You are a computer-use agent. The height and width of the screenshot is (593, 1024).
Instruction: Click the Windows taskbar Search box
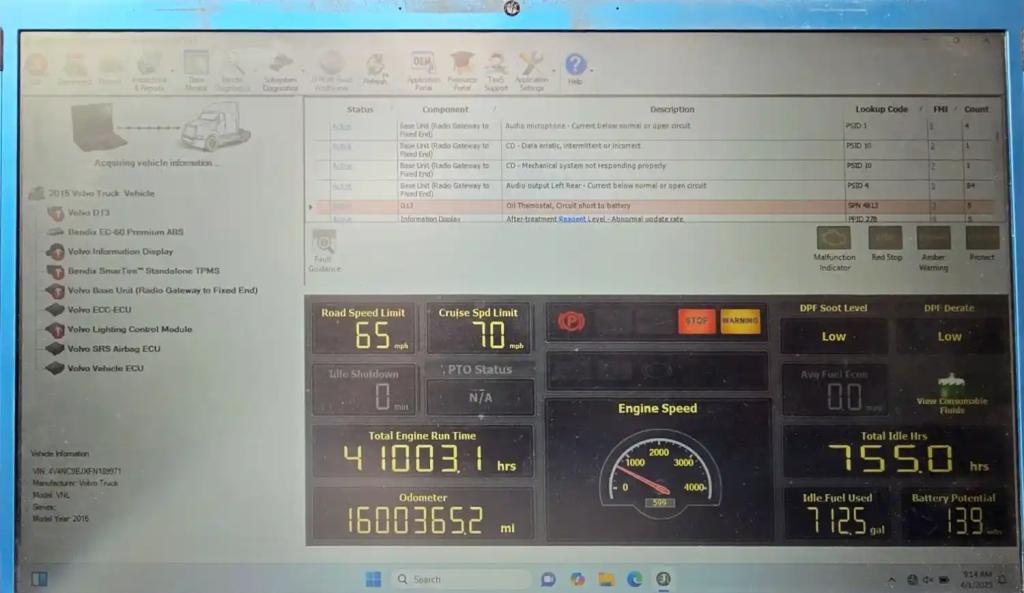[460, 579]
